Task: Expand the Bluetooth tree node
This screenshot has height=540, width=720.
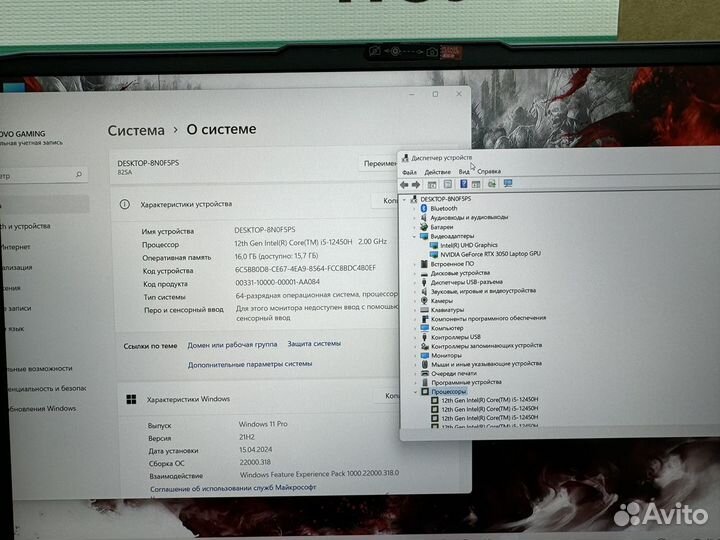Action: pyautogui.click(x=415, y=208)
